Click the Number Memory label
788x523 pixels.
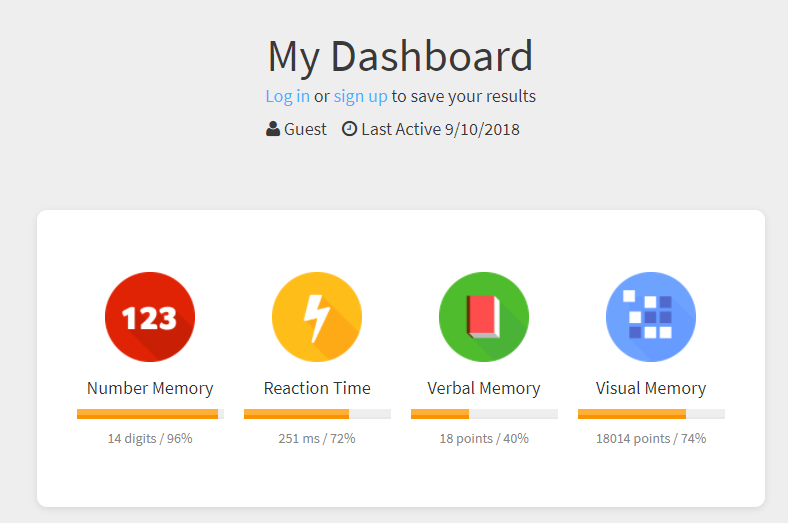[x=150, y=388]
